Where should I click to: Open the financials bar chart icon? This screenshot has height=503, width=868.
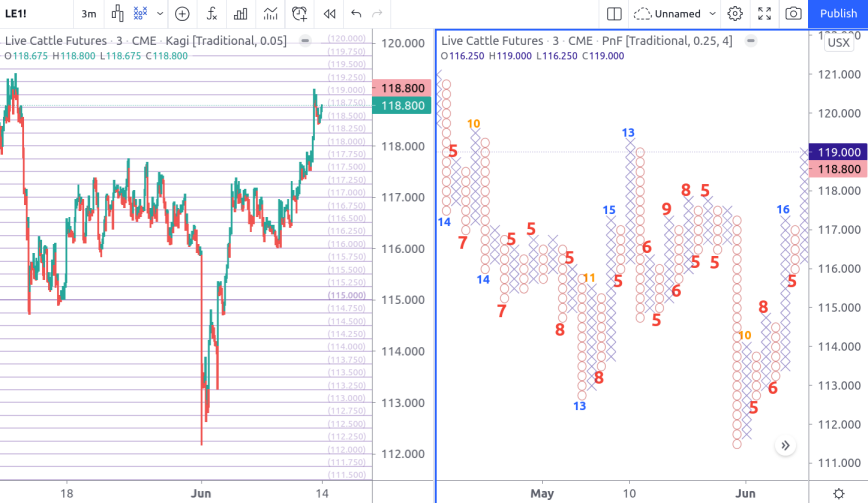pyautogui.click(x=241, y=14)
